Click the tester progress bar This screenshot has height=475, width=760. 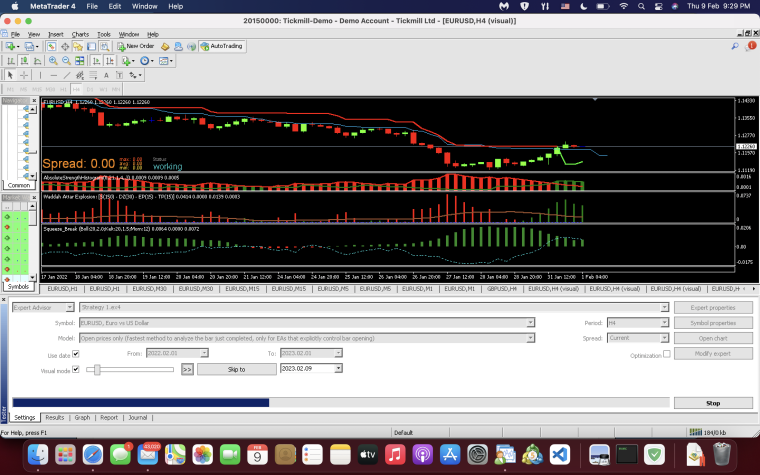[x=341, y=403]
